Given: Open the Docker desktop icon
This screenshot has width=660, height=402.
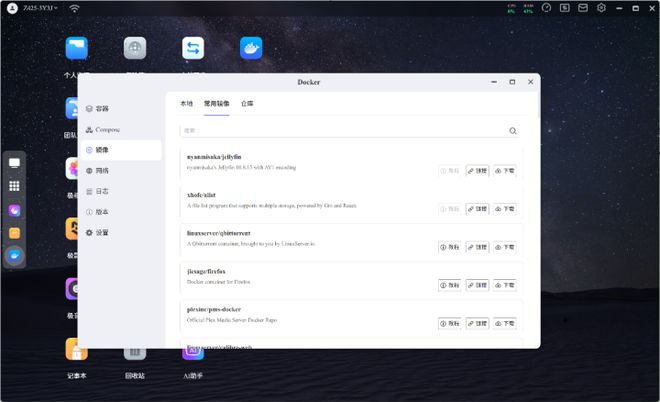Looking at the screenshot, I should 251,49.
